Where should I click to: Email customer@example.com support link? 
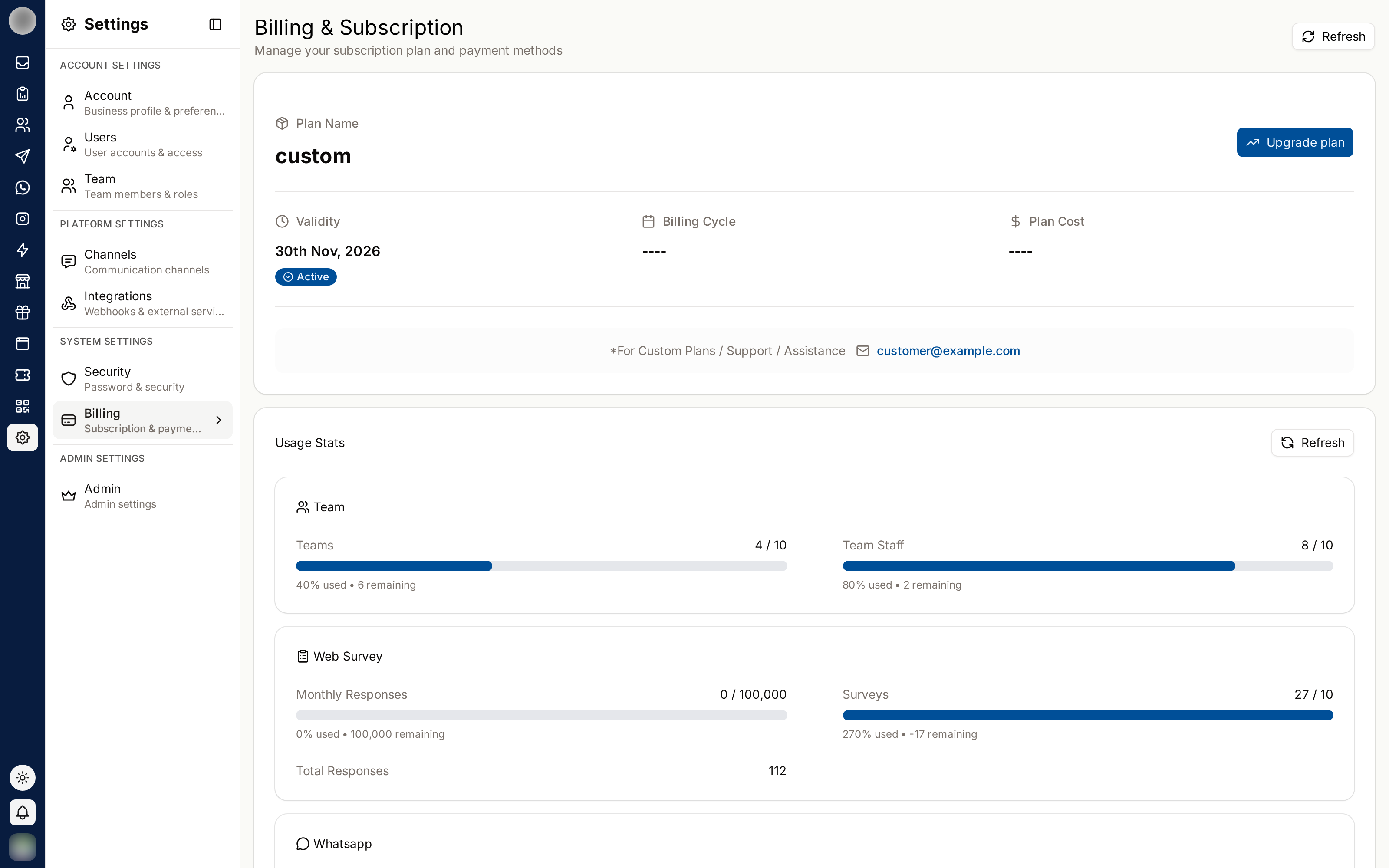click(948, 351)
